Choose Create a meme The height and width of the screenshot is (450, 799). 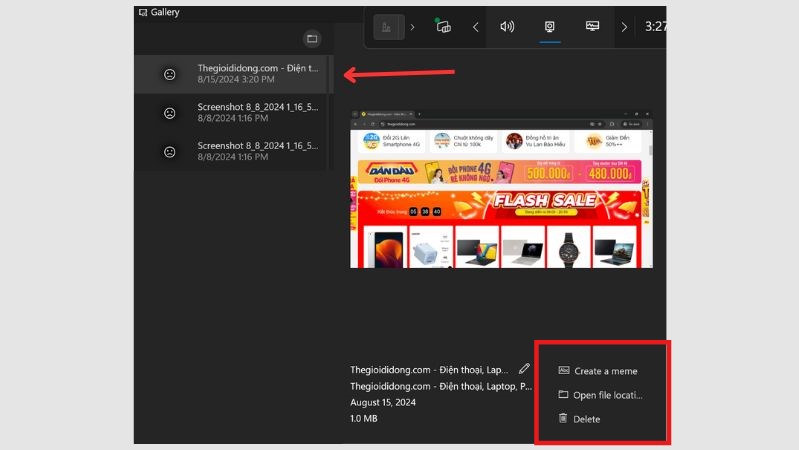tap(598, 371)
